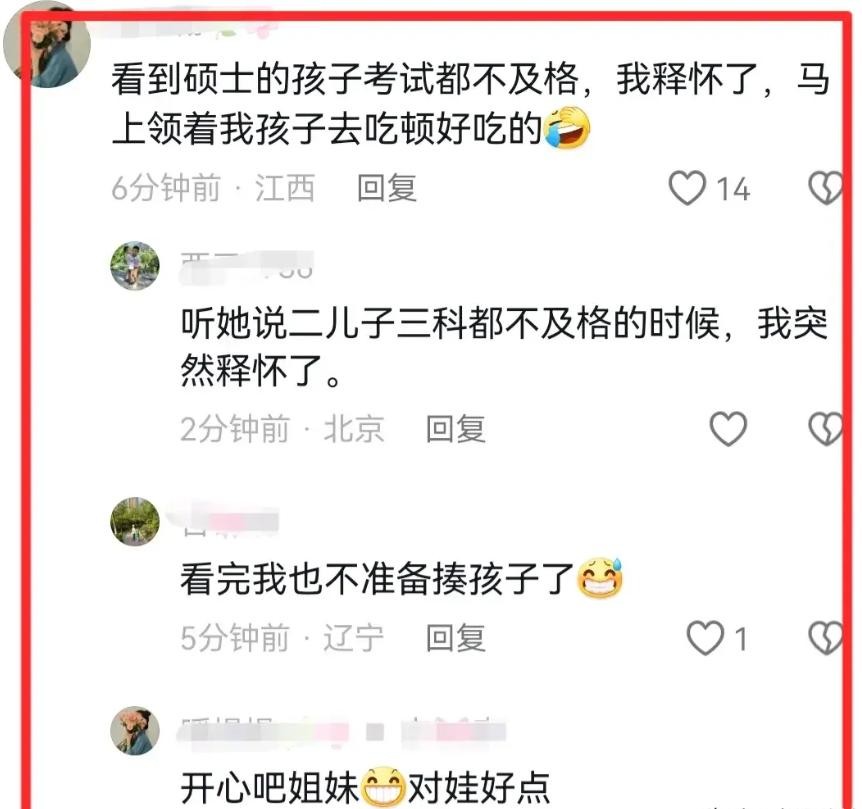Screen dimensions: 862x809
Task: Open avatar of the Beijing replier
Action: (135, 265)
